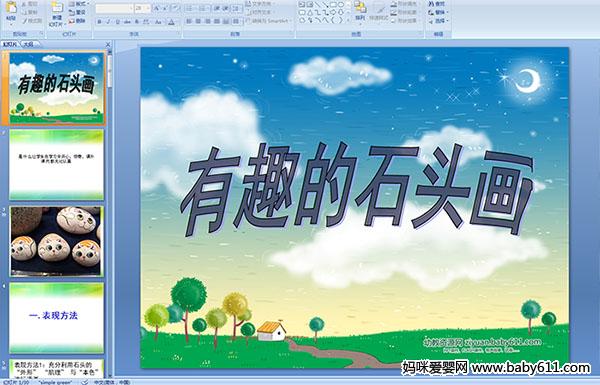The height and width of the screenshot is (385, 600).
Task: Toggle Italic formatting
Action: pos(109,22)
